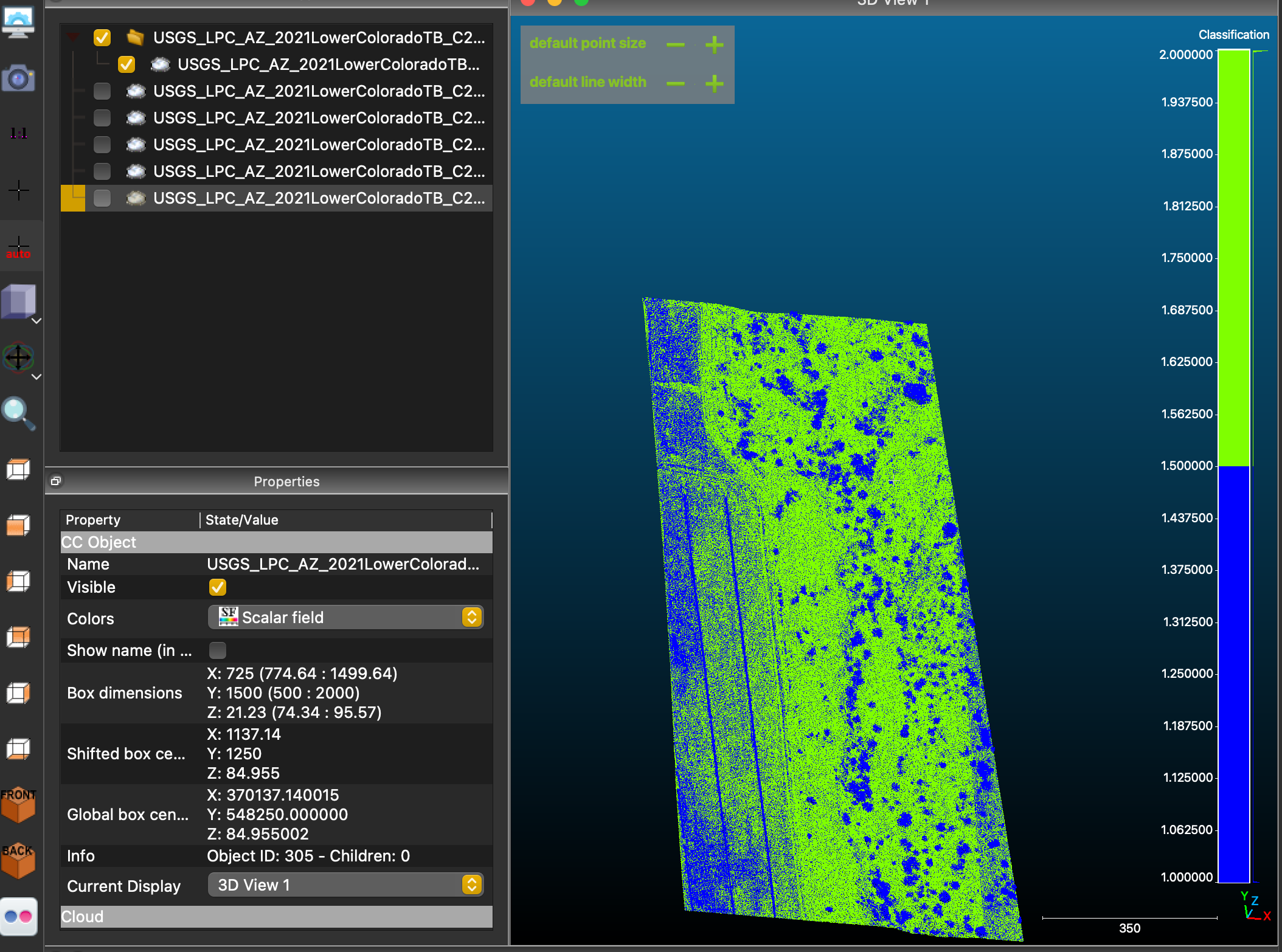Viewport: 1282px width, 952px height.
Task: Click the pivot visibility rotation icon
Action: [x=18, y=357]
